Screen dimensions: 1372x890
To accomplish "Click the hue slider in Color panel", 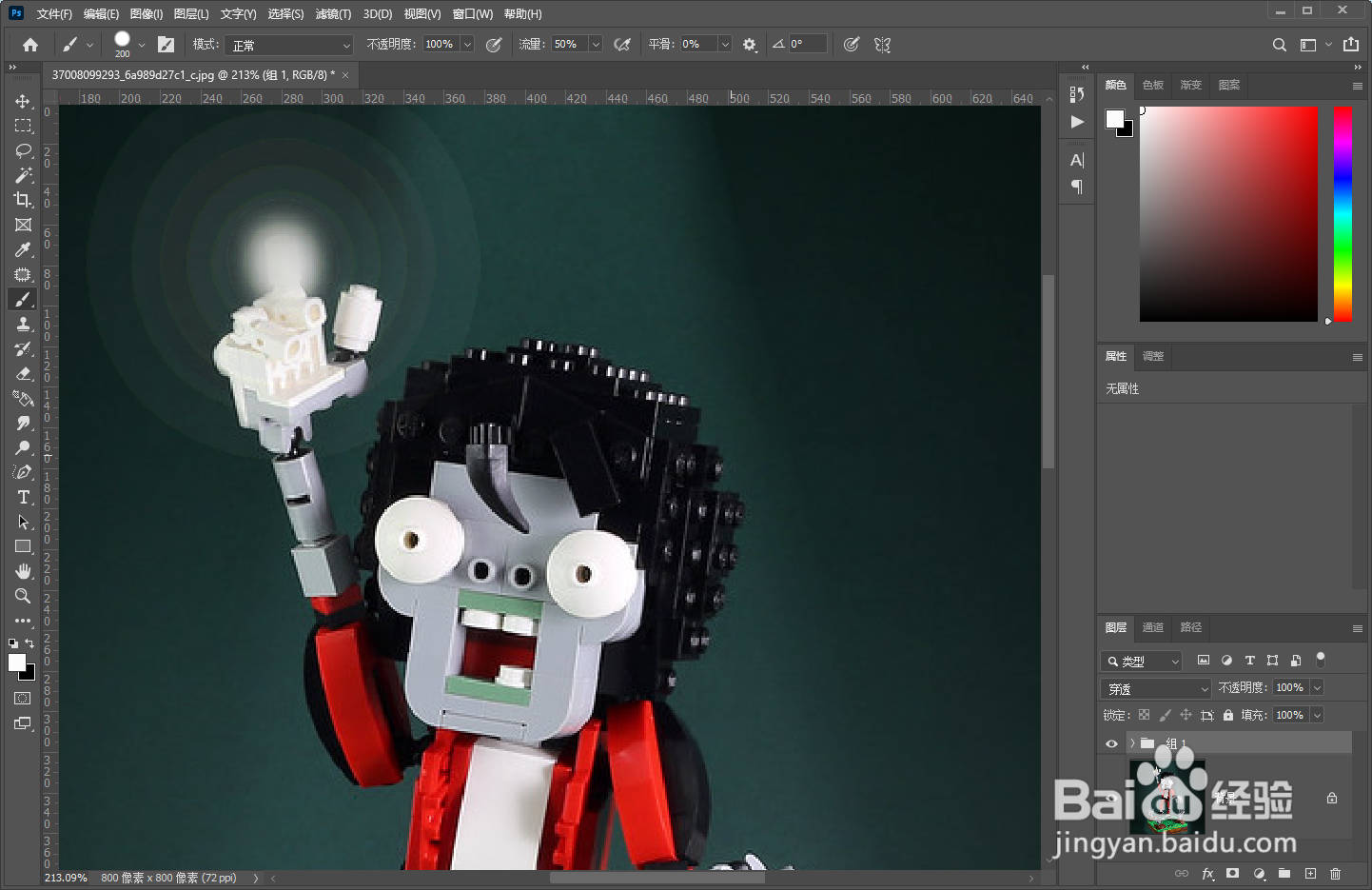I will [1343, 213].
